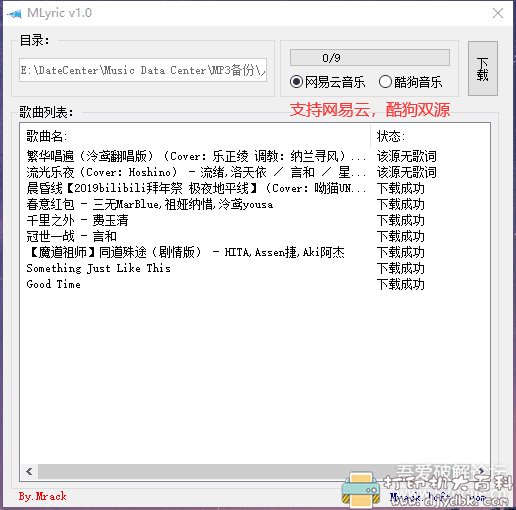This screenshot has height=510, width=516.
Task: Click the 歌曲名 column header
Action: pyautogui.click(x=195, y=136)
